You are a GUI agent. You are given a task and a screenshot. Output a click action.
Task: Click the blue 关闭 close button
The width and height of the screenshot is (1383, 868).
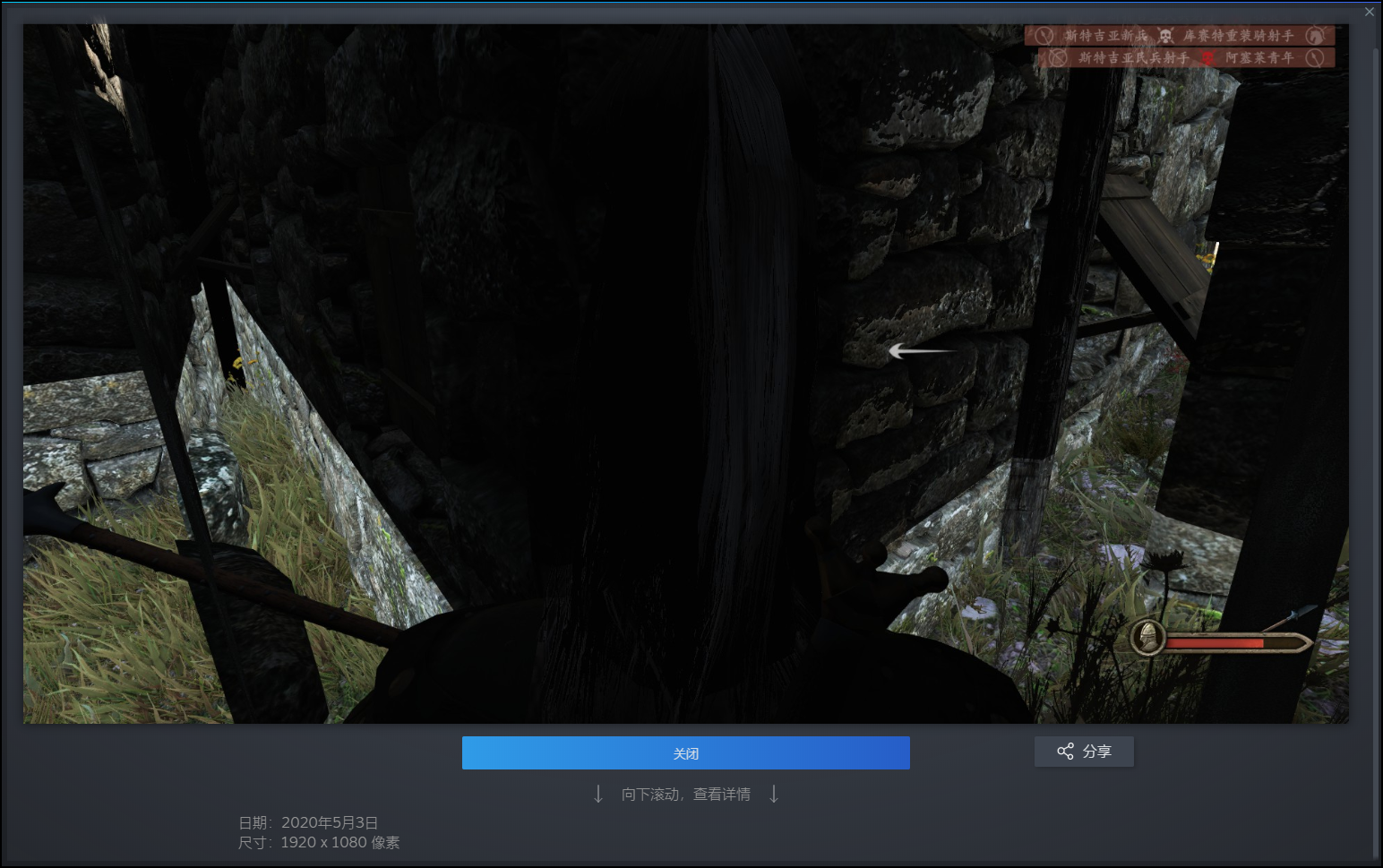(x=685, y=752)
